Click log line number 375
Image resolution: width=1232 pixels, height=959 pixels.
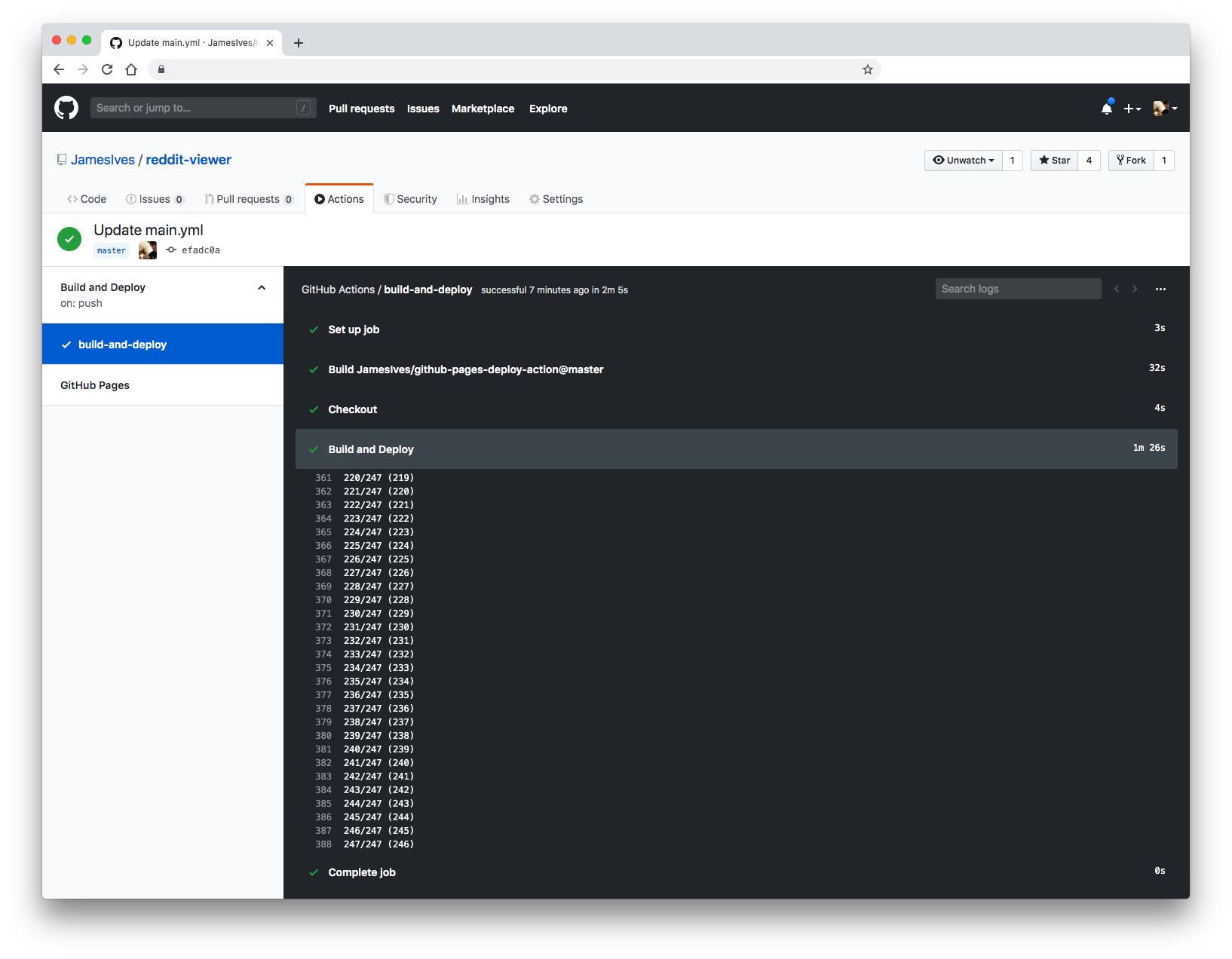tap(323, 668)
